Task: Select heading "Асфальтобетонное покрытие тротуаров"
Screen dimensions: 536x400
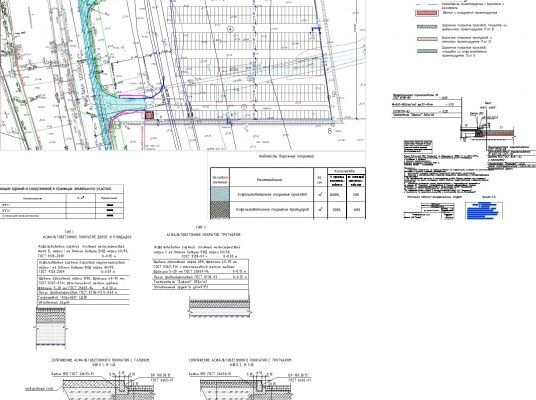Action: 203,235
